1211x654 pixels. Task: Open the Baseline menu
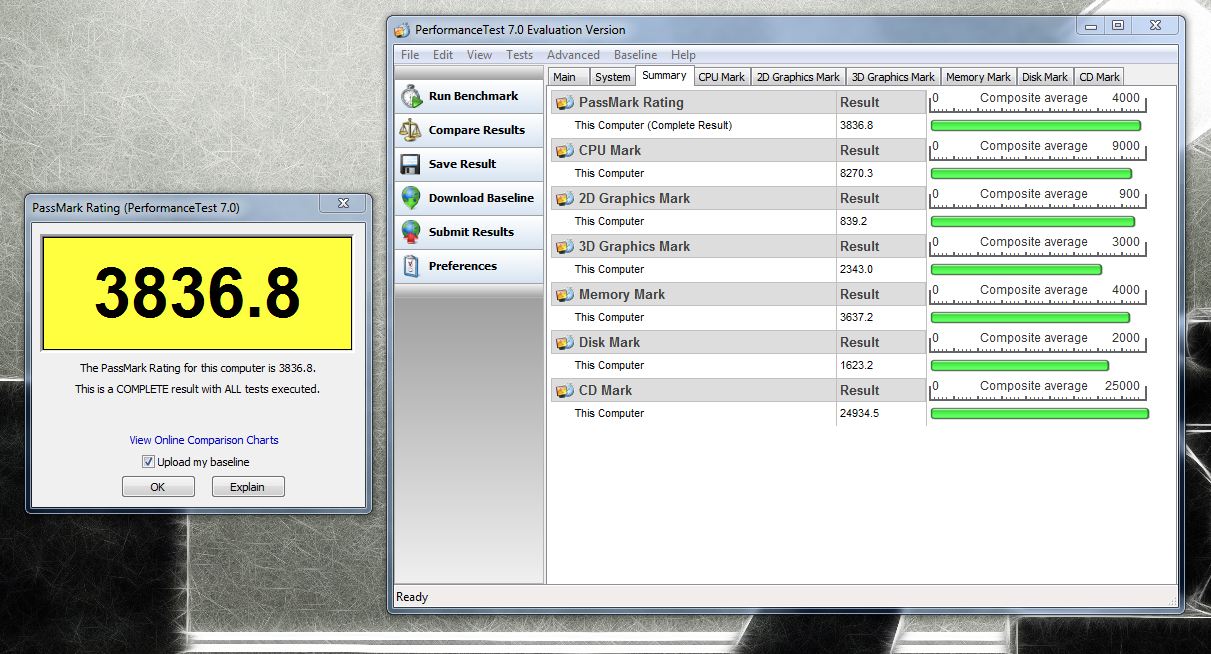click(636, 55)
